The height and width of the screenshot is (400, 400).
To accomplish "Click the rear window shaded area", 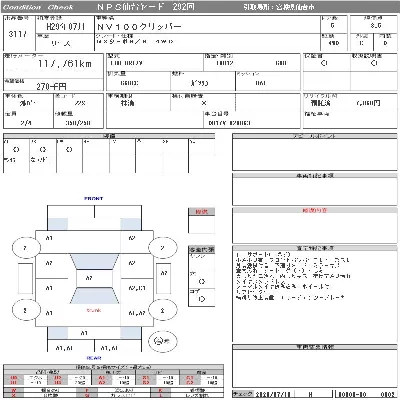I will click(x=94, y=296).
